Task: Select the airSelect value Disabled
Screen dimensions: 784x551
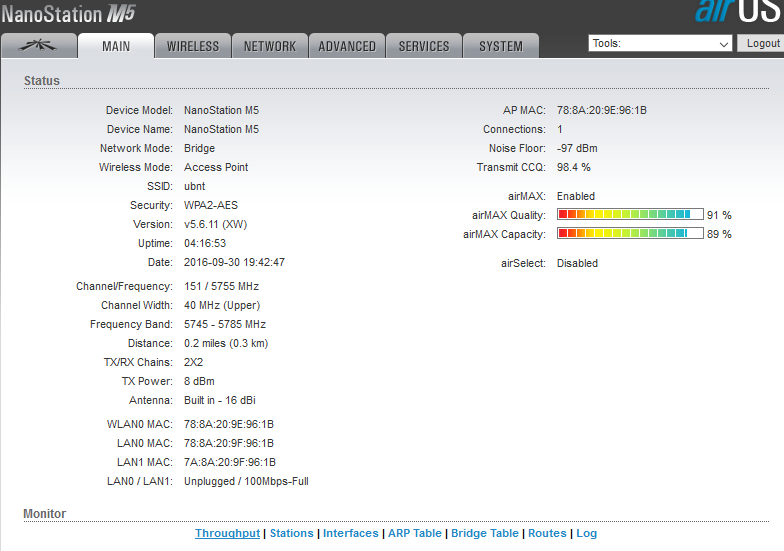Action: pos(578,263)
